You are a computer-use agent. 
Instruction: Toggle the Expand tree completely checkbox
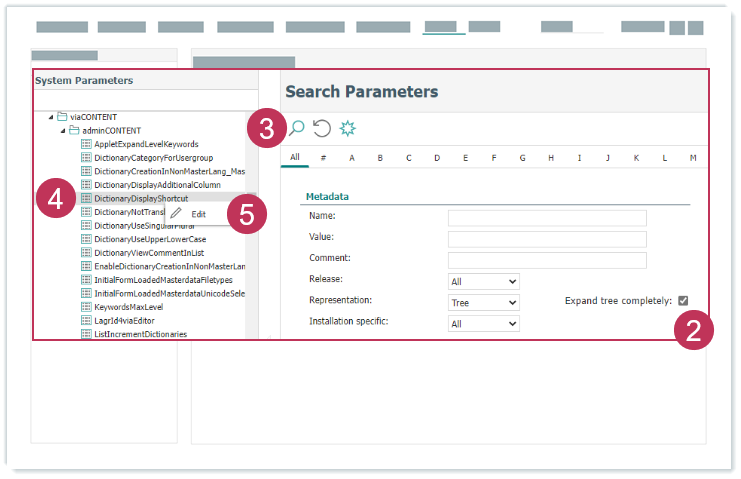pos(683,301)
